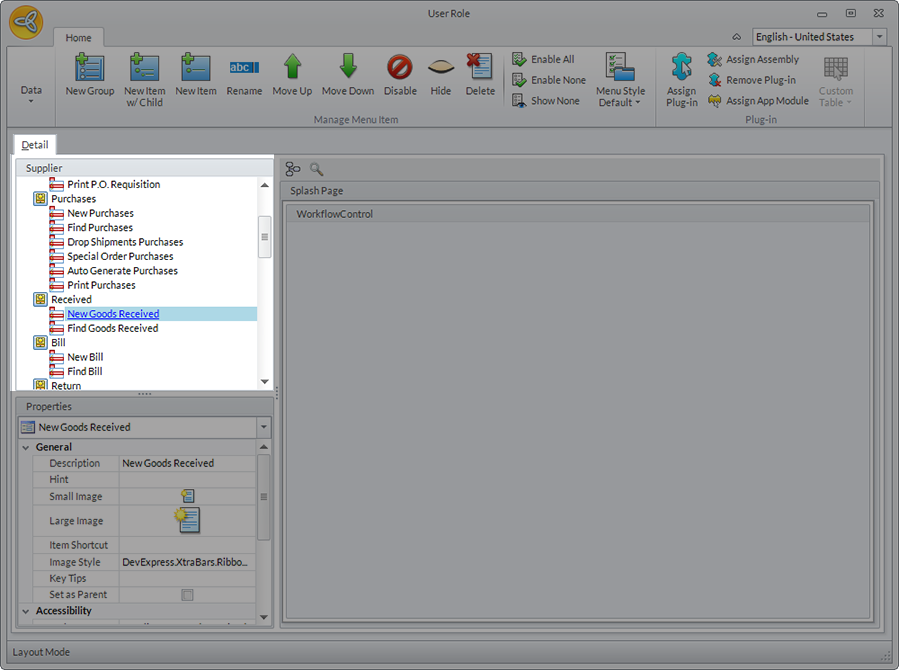
Task: Click the green Move Down arrow
Action: coord(347,68)
